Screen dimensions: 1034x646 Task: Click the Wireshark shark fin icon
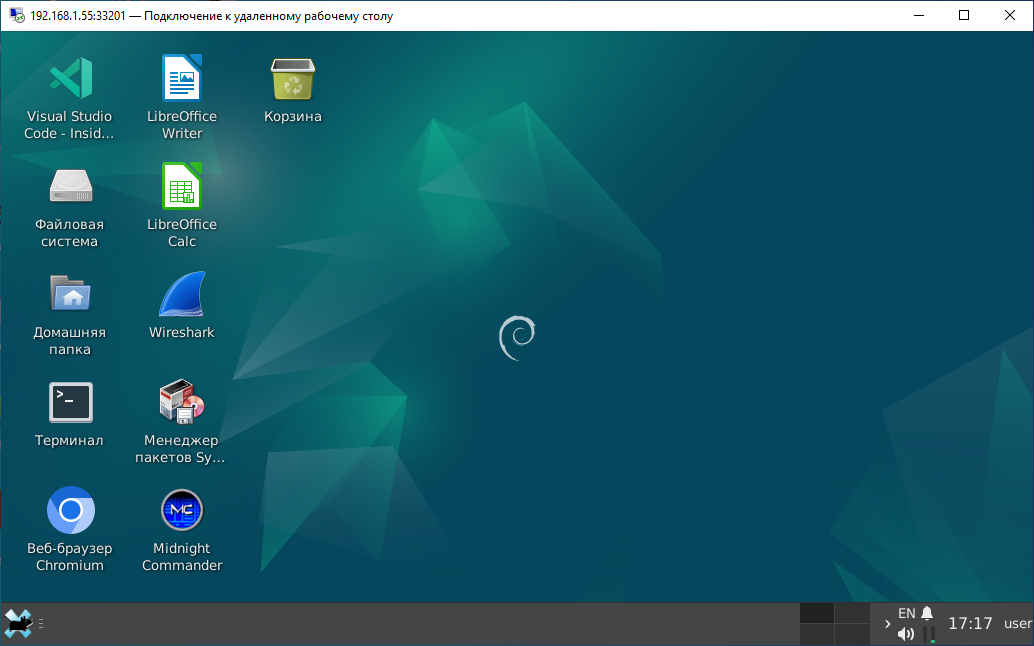click(182, 293)
